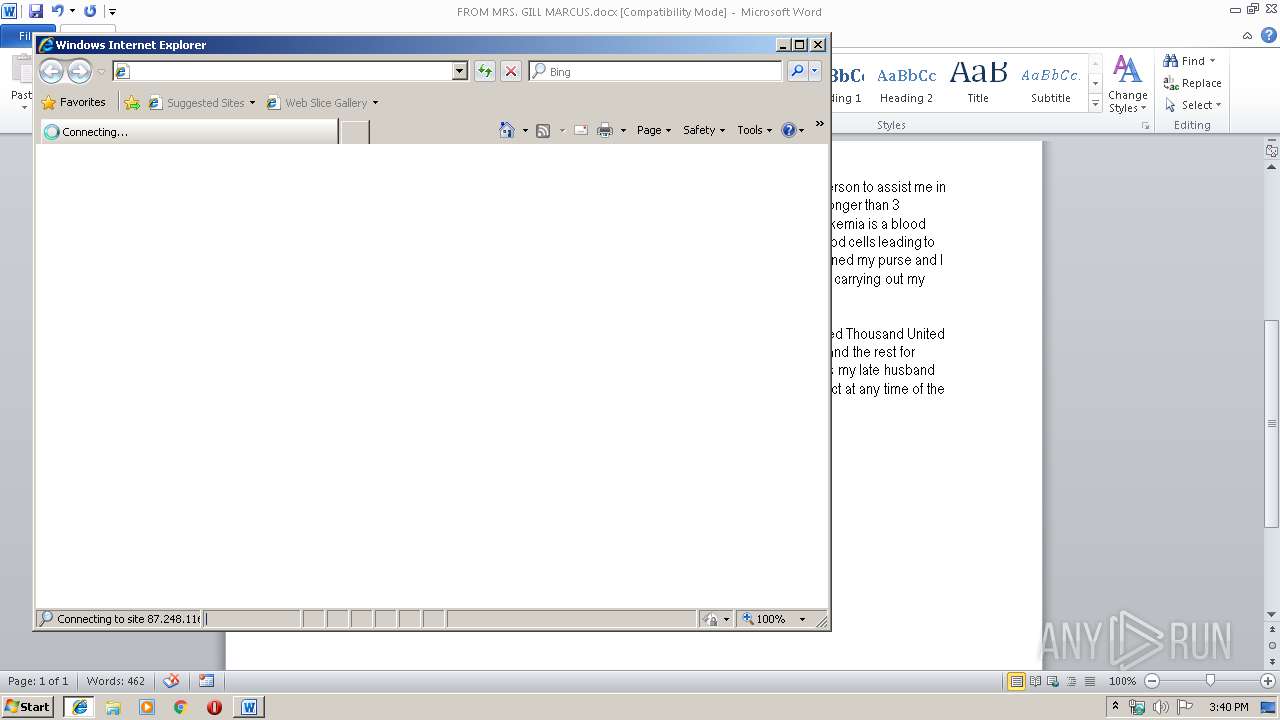Click the IE Print icon
The height and width of the screenshot is (720, 1280).
pos(605,130)
